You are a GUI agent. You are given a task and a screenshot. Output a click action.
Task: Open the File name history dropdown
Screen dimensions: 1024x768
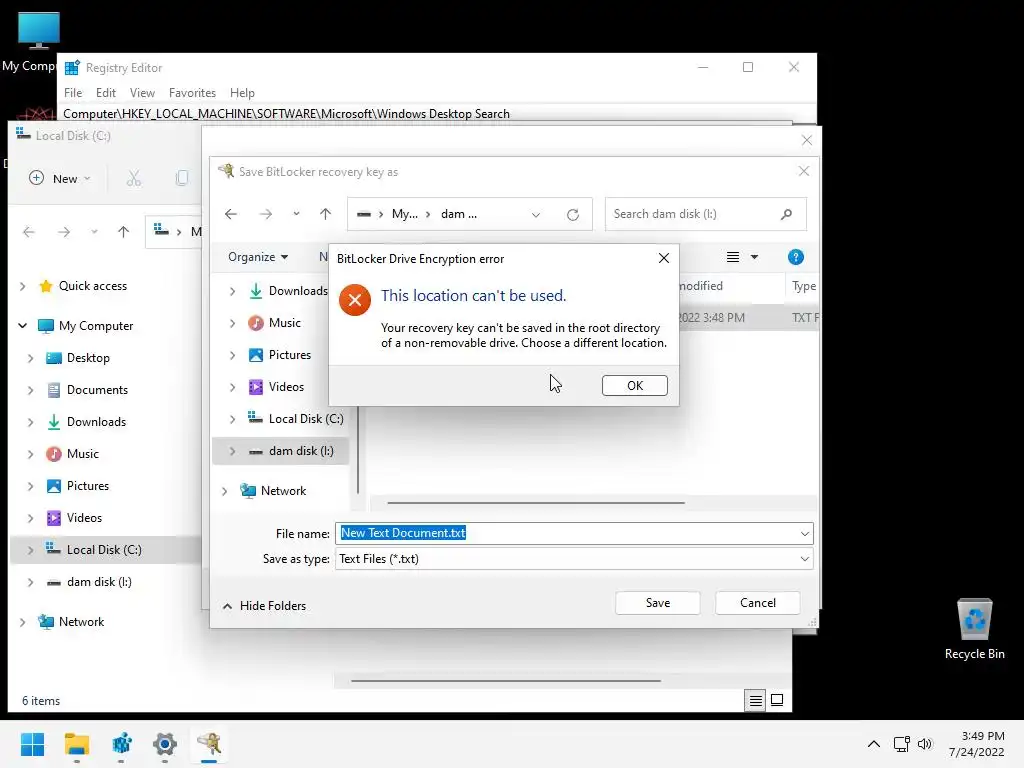pos(805,534)
